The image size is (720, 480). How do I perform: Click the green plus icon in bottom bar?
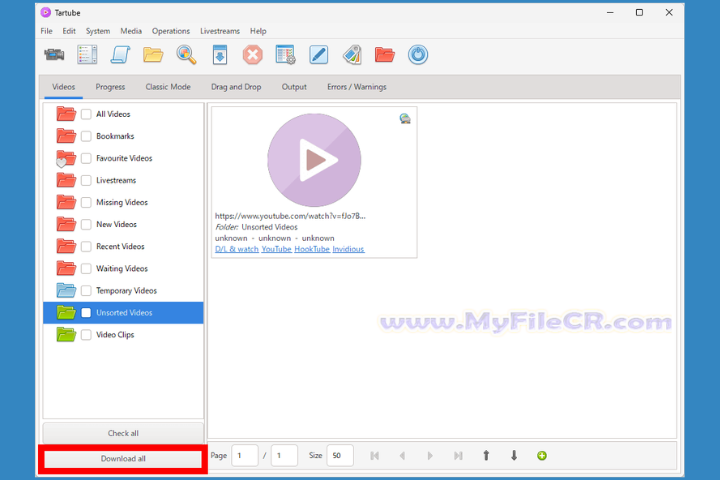[542, 456]
